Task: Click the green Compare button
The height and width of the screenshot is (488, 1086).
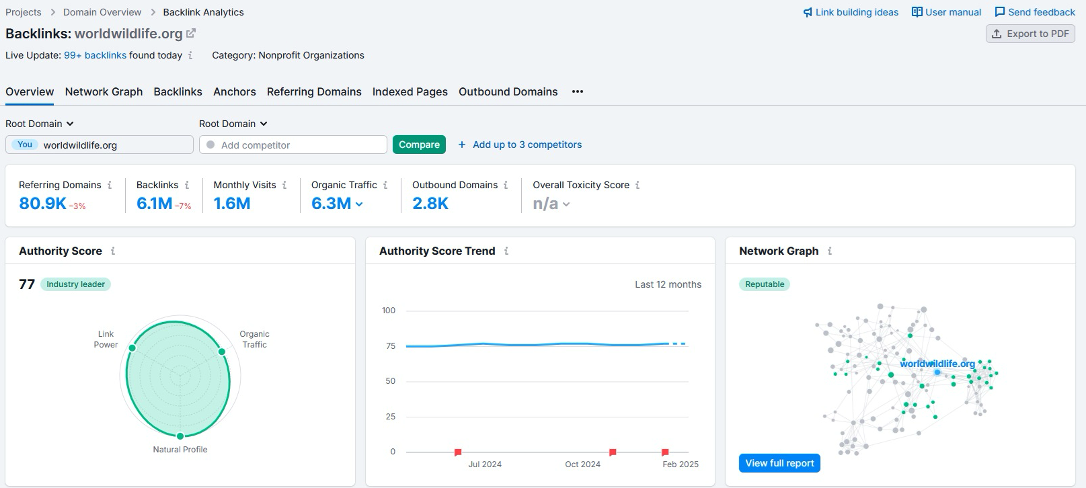Action: pos(419,145)
